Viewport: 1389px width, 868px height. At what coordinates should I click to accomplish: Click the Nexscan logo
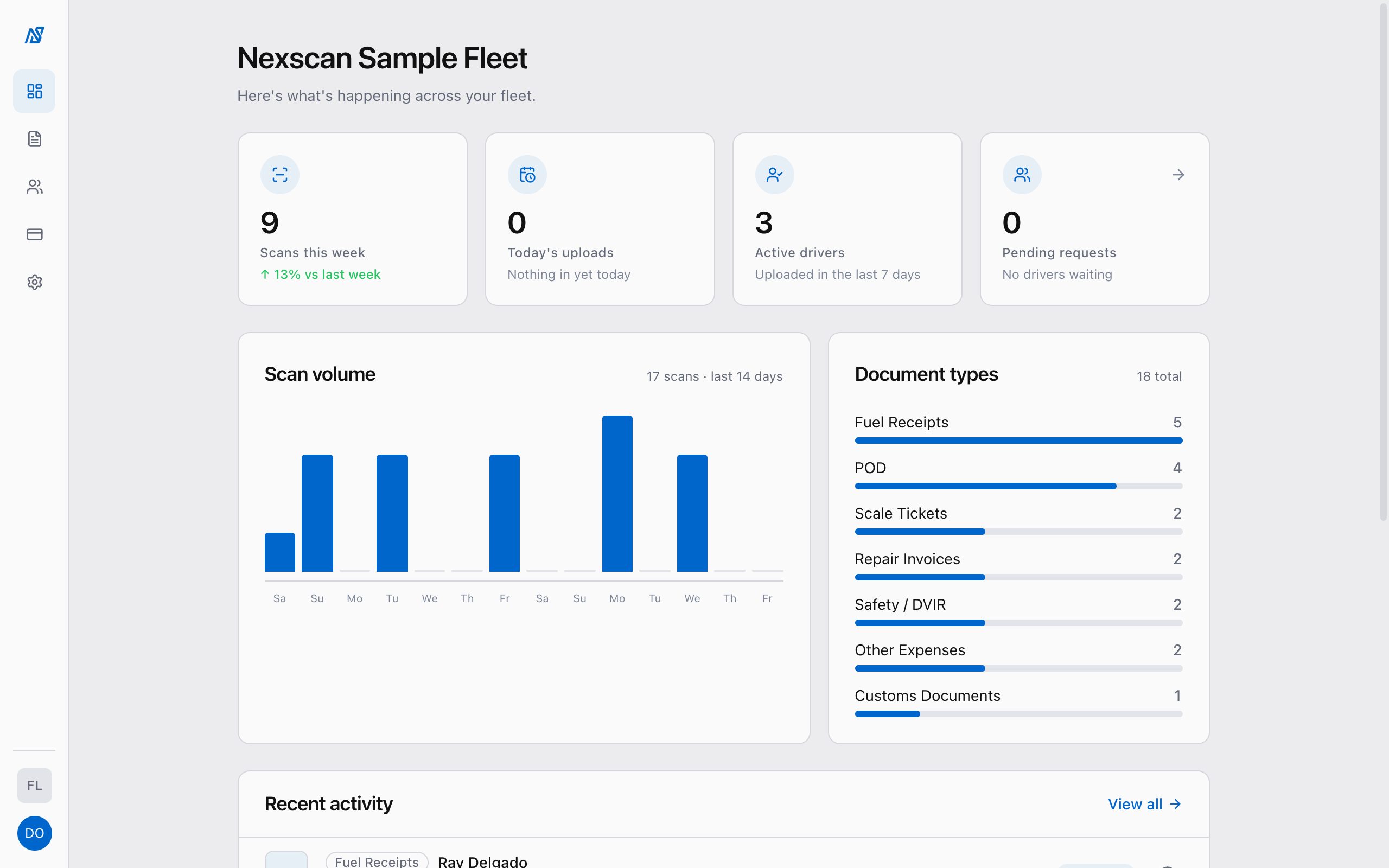(x=34, y=36)
